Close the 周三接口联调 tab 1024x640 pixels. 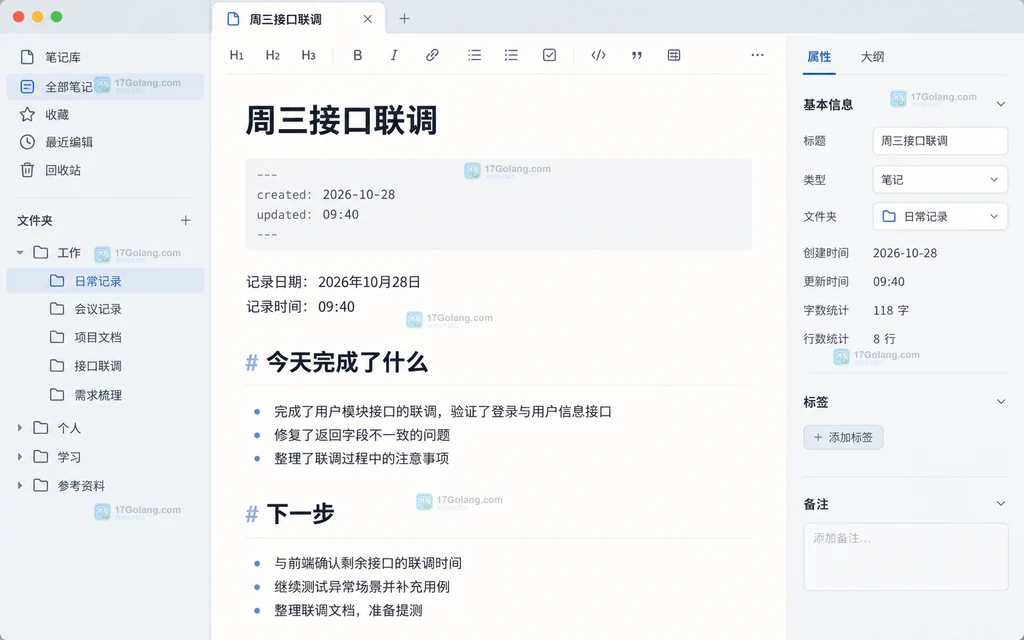[x=368, y=19]
